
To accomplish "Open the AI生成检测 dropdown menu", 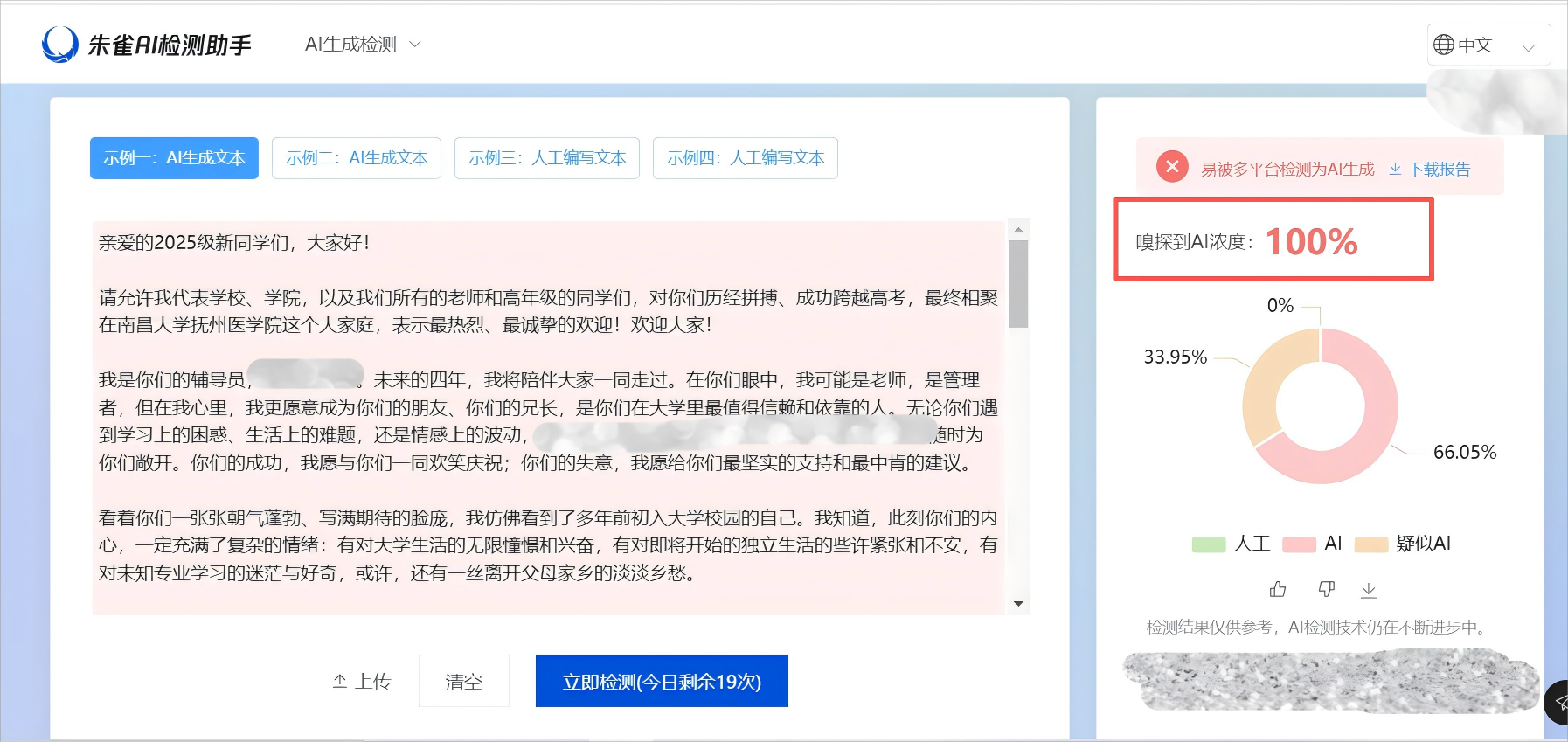I will (x=362, y=44).
